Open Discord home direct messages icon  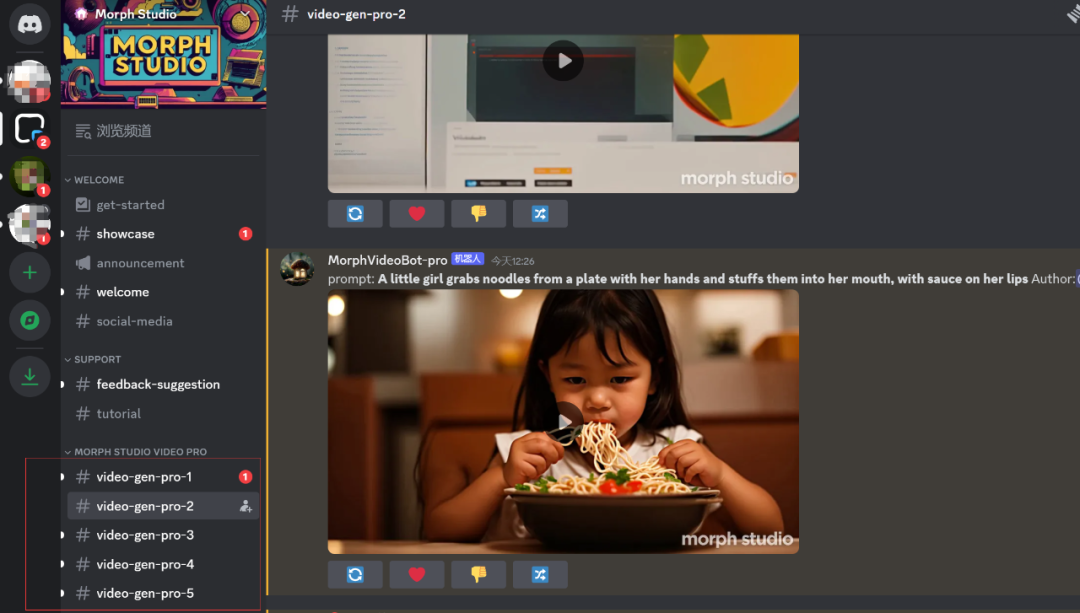[30, 24]
